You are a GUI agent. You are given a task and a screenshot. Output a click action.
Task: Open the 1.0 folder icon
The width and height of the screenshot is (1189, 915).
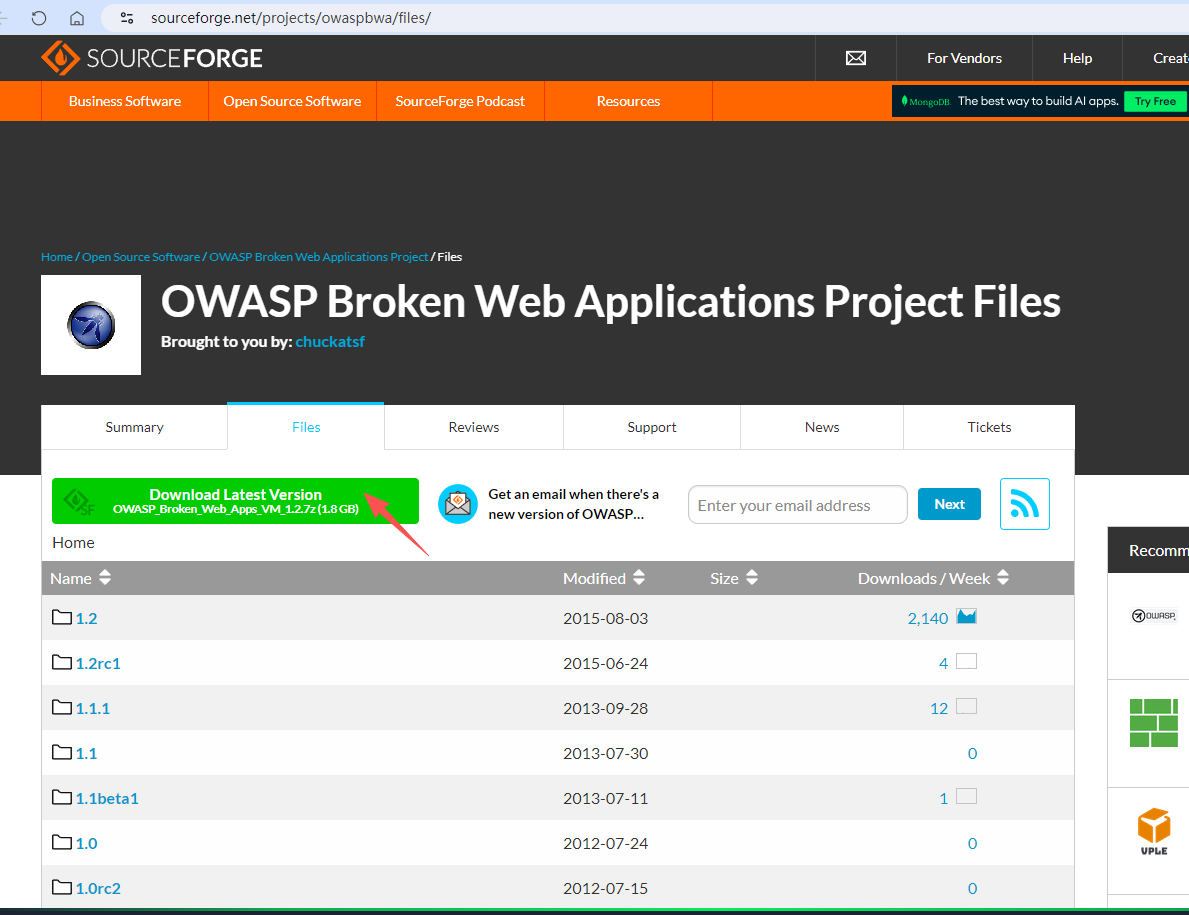tap(62, 842)
